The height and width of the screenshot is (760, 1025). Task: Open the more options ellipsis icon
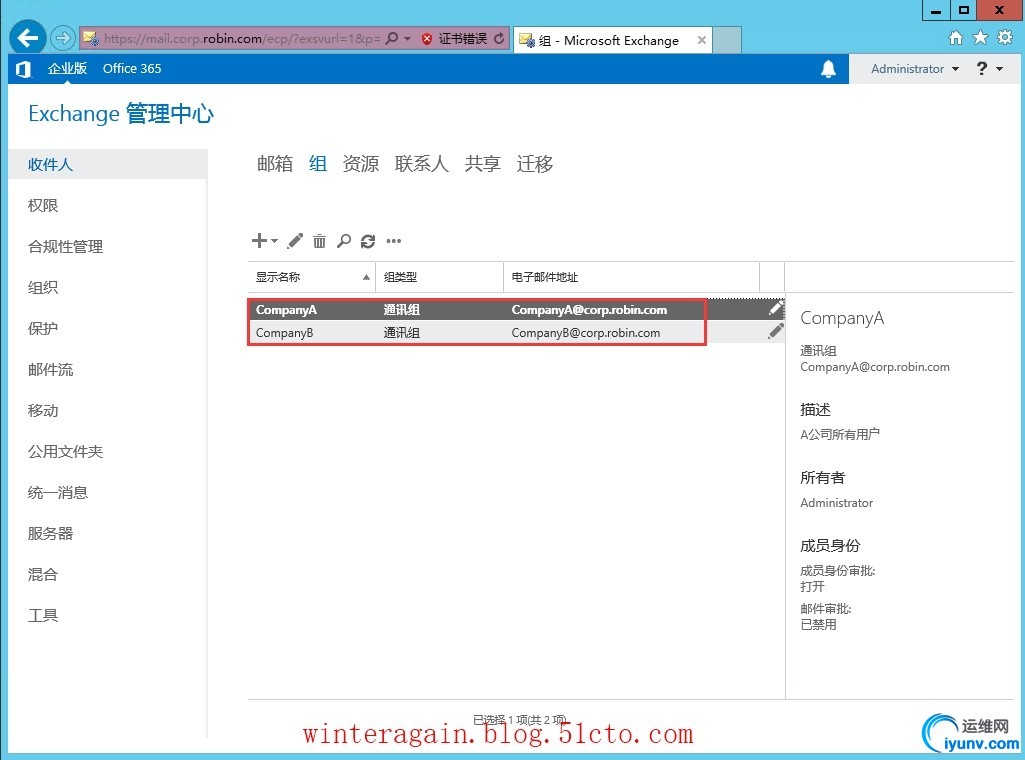pos(394,240)
